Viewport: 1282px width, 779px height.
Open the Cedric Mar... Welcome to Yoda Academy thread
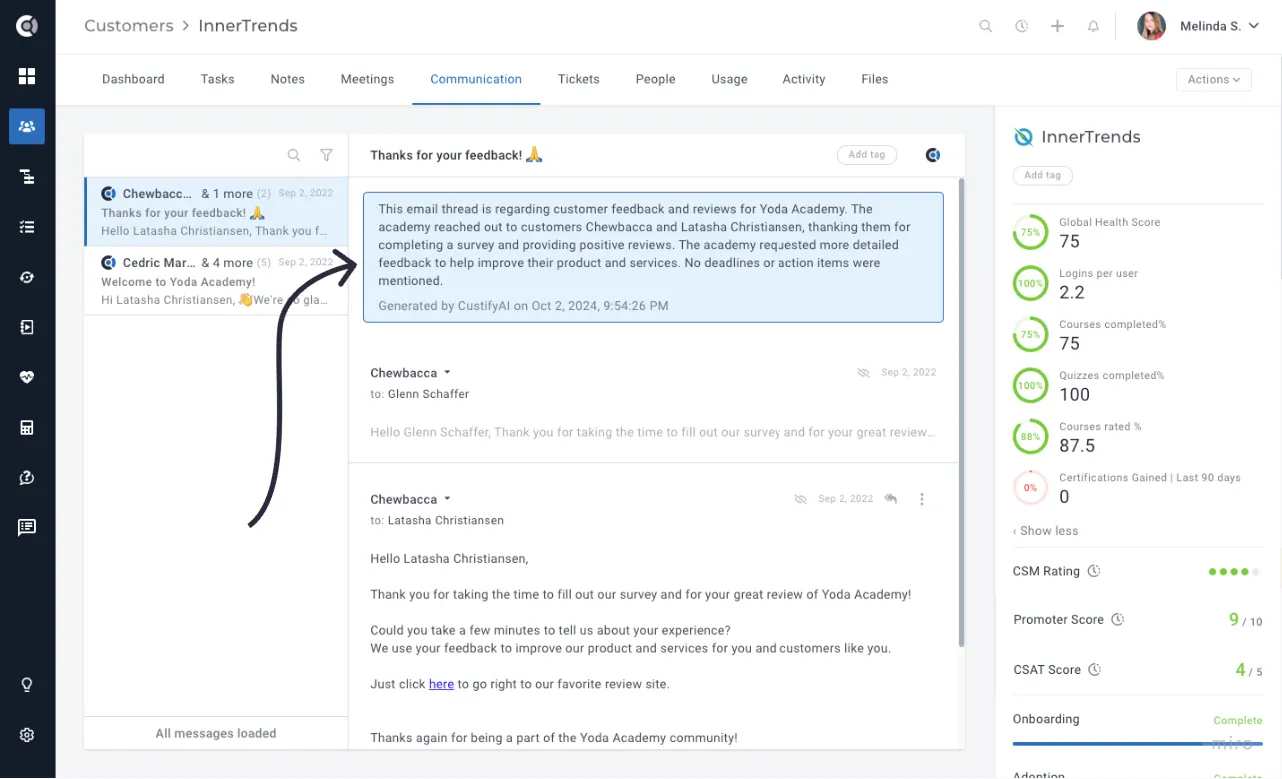[216, 281]
